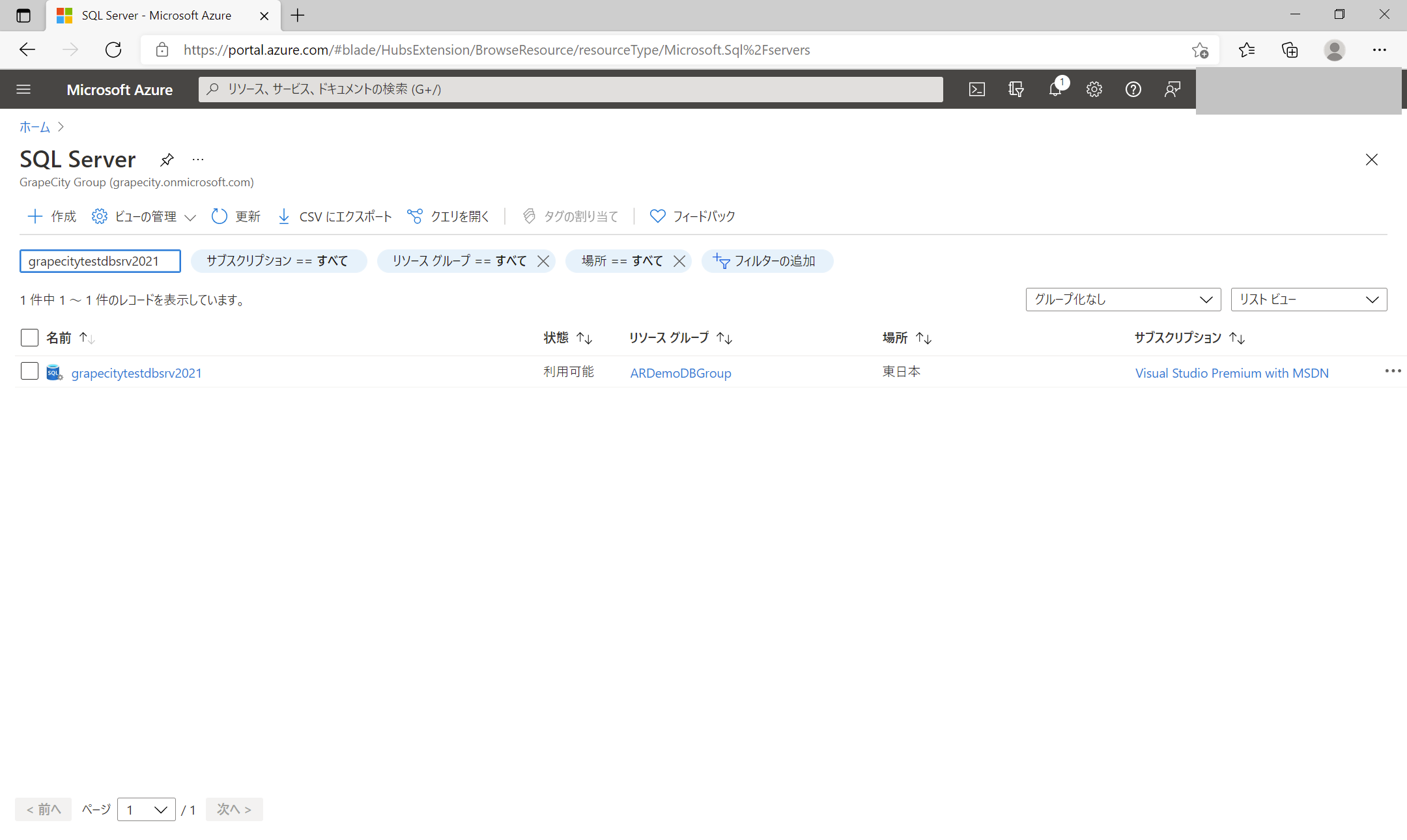
Task: Expand ビューの管理 dropdown
Action: click(x=144, y=216)
